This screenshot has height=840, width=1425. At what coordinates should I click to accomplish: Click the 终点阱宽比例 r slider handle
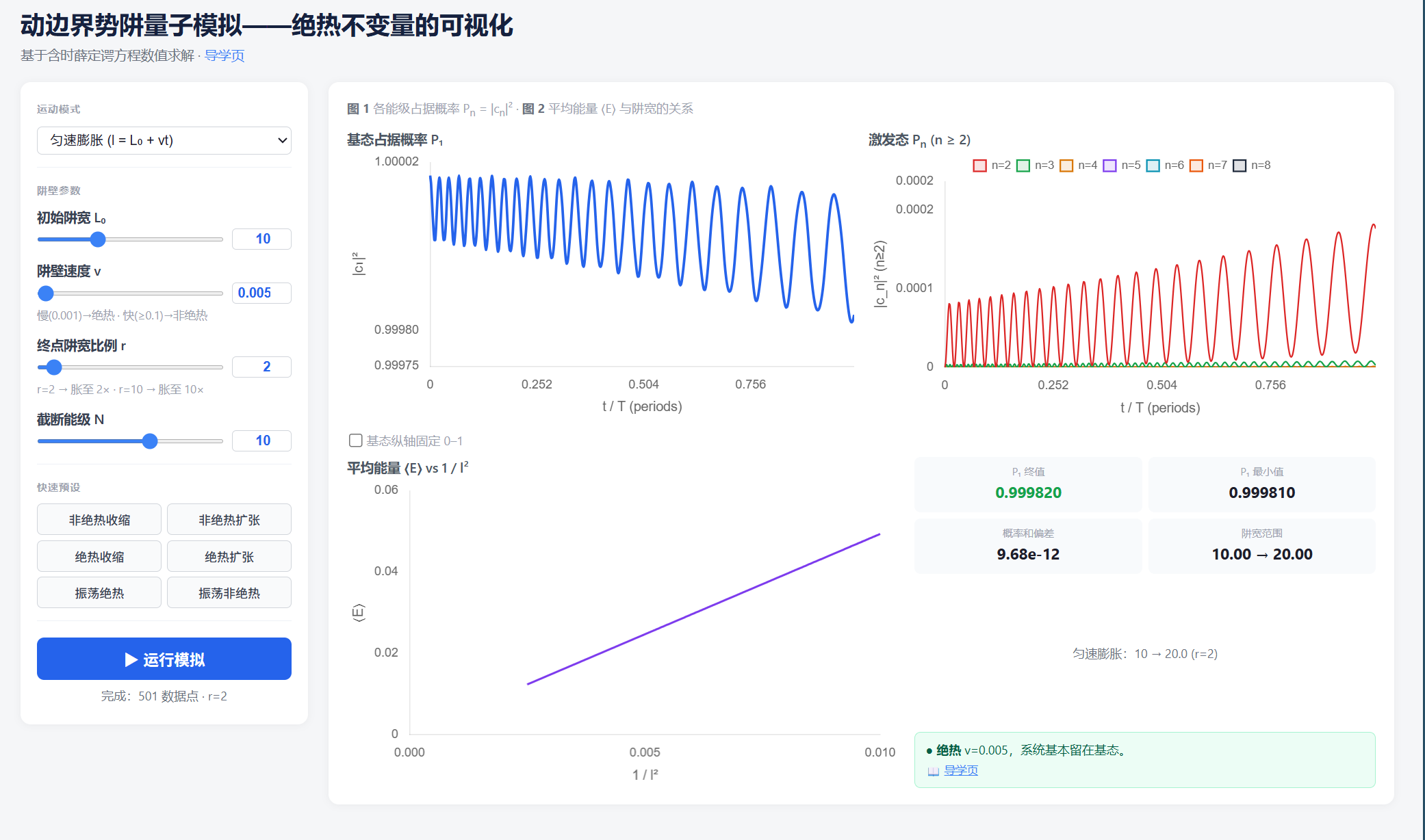pyautogui.click(x=54, y=367)
